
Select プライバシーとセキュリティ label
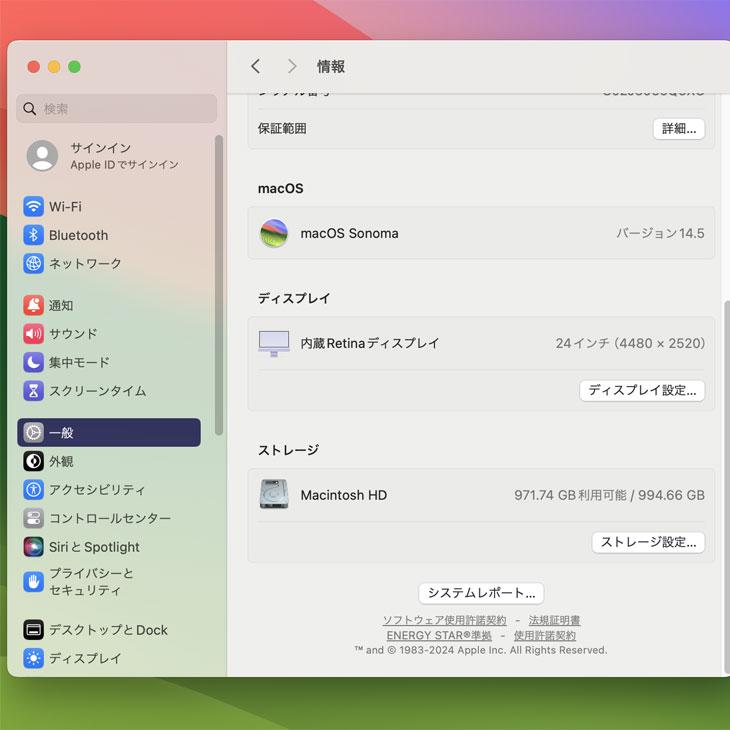(x=91, y=581)
